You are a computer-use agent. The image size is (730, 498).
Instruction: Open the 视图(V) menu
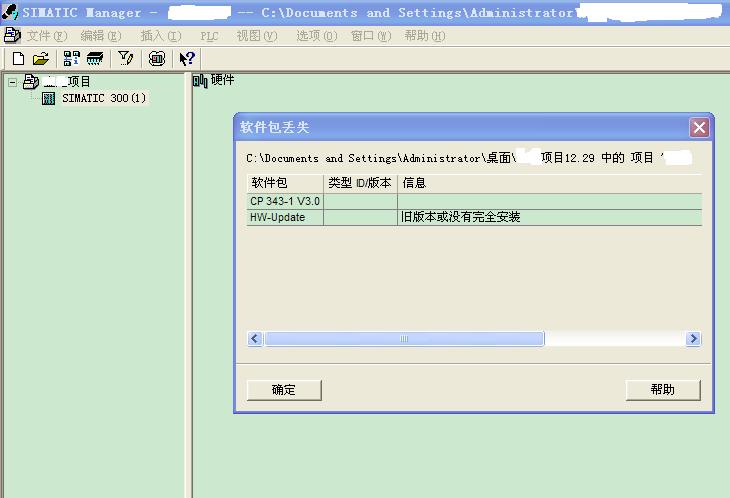257,36
